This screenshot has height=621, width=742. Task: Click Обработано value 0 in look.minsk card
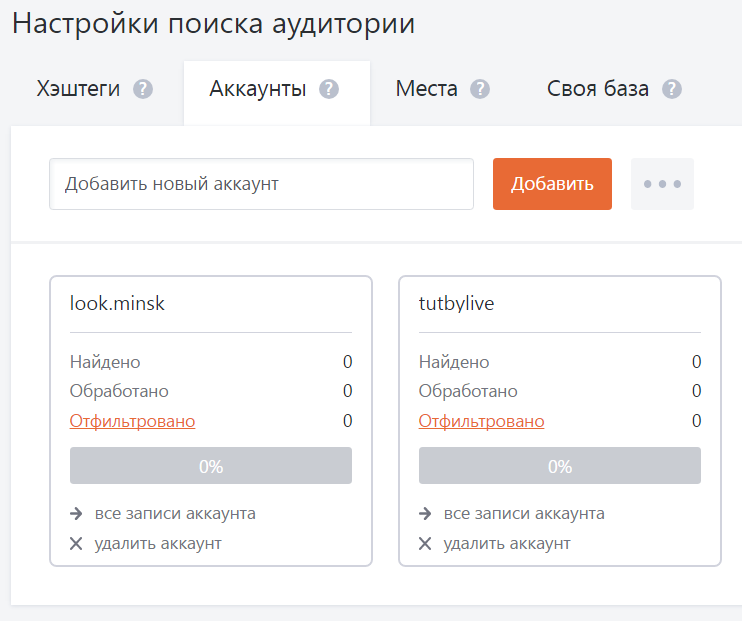click(348, 391)
